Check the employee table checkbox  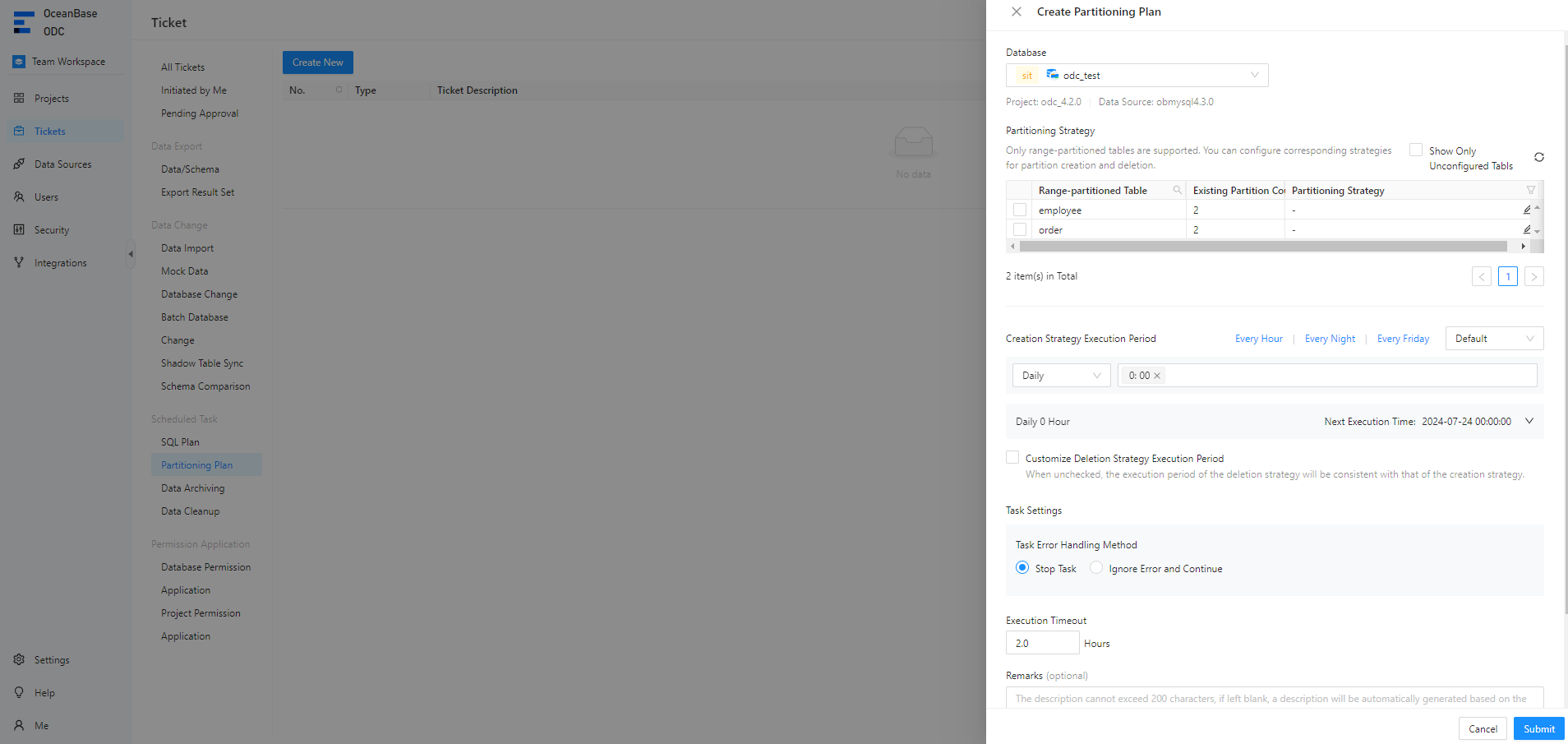coord(1020,210)
